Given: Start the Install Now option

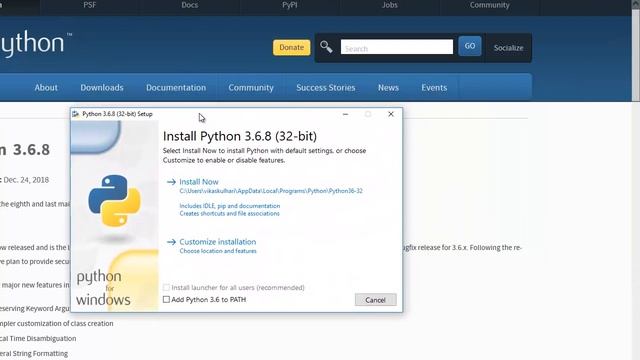Looking at the screenshot, I should tap(199, 182).
